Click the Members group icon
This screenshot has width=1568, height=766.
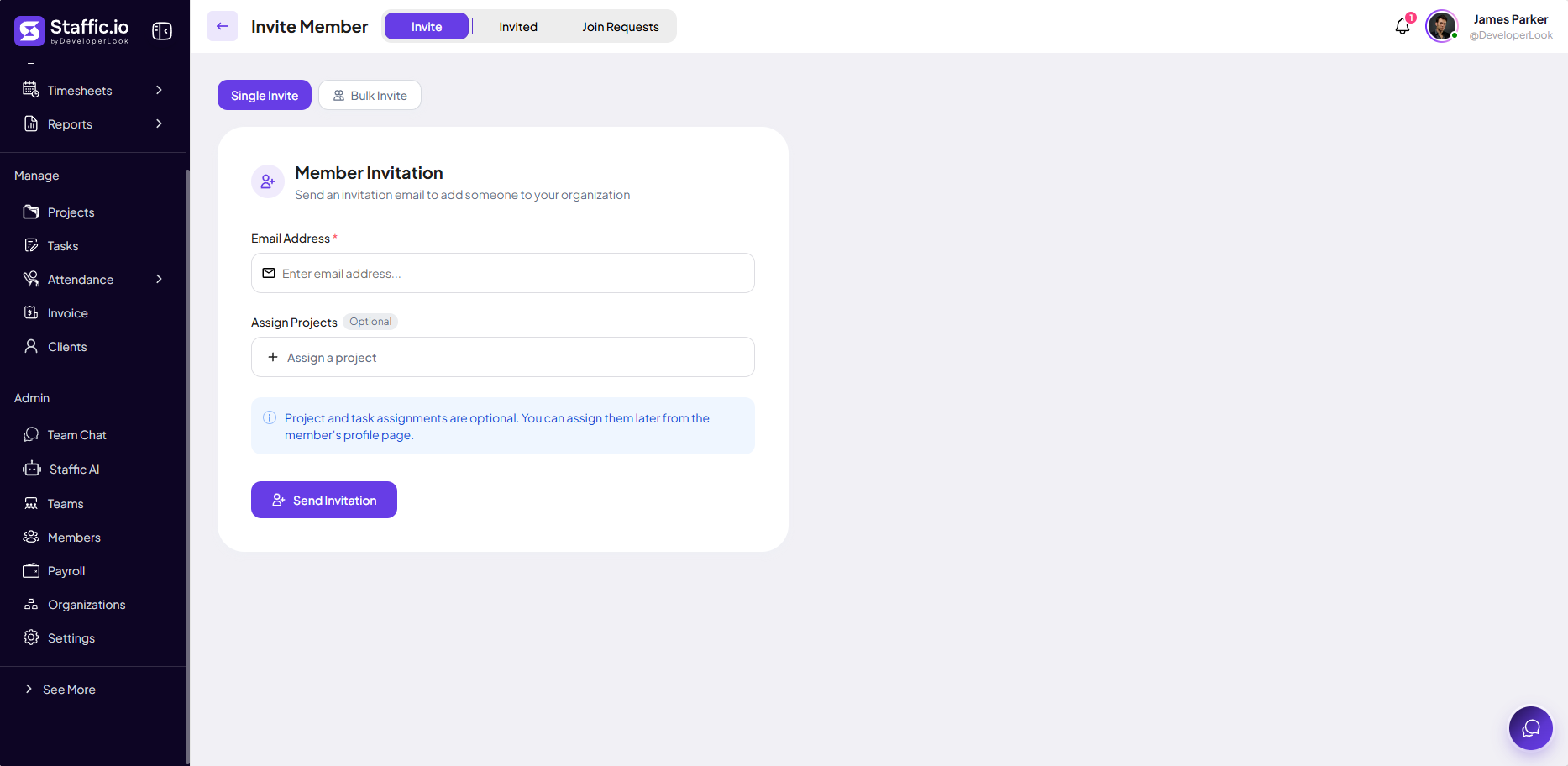(31, 537)
